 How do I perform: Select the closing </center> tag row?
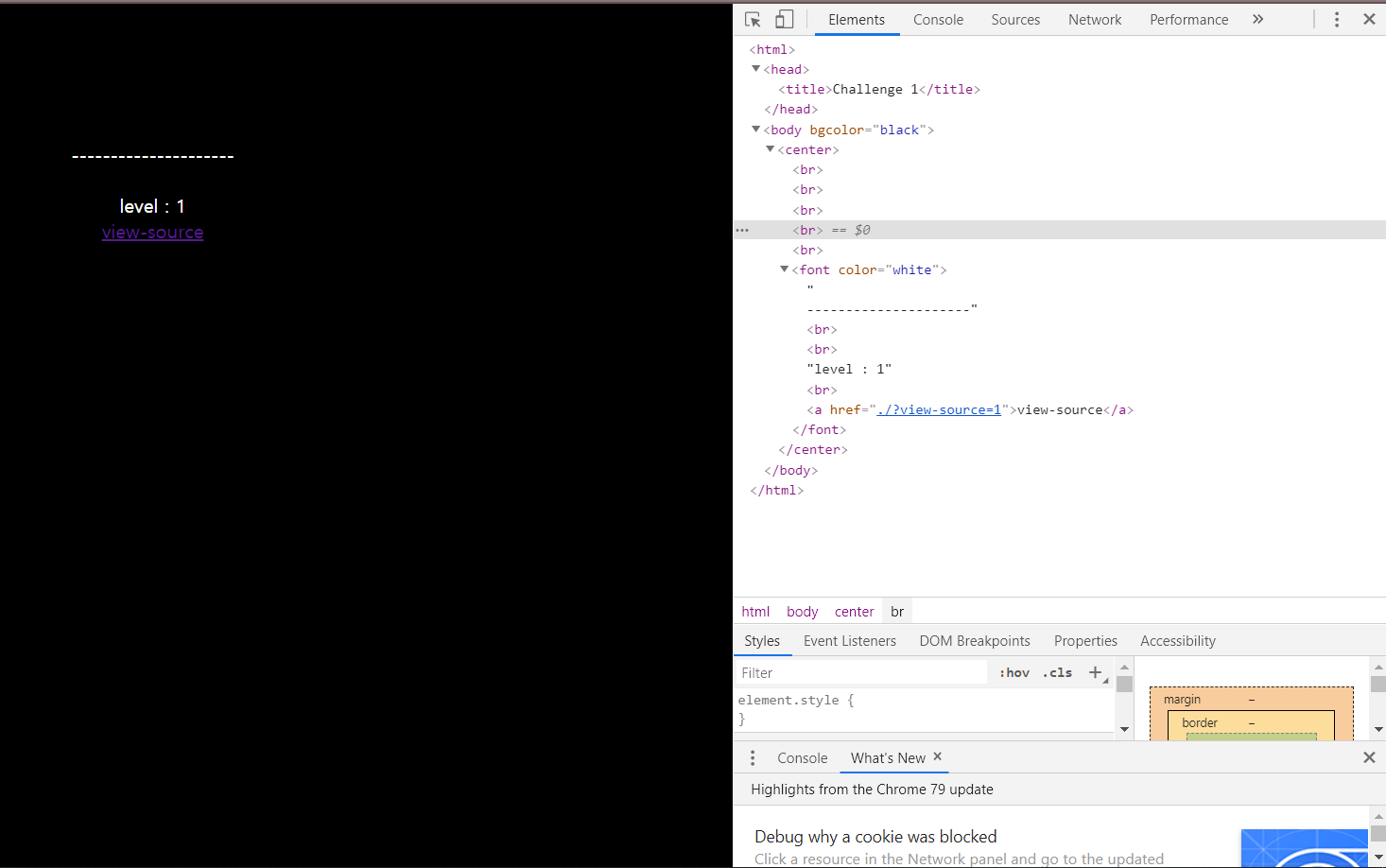point(812,450)
